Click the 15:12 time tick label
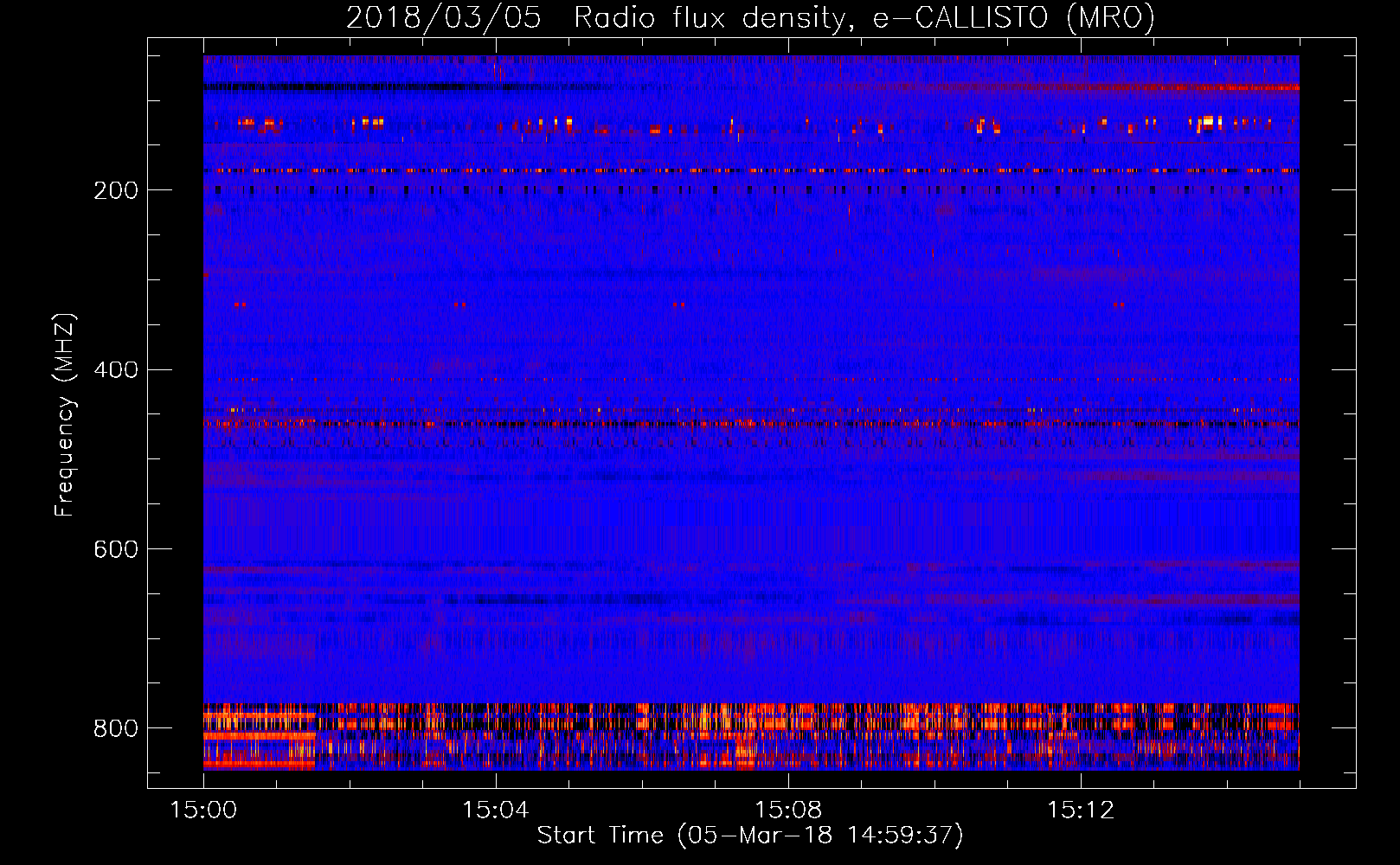The width and height of the screenshot is (1400, 865). click(x=1081, y=811)
